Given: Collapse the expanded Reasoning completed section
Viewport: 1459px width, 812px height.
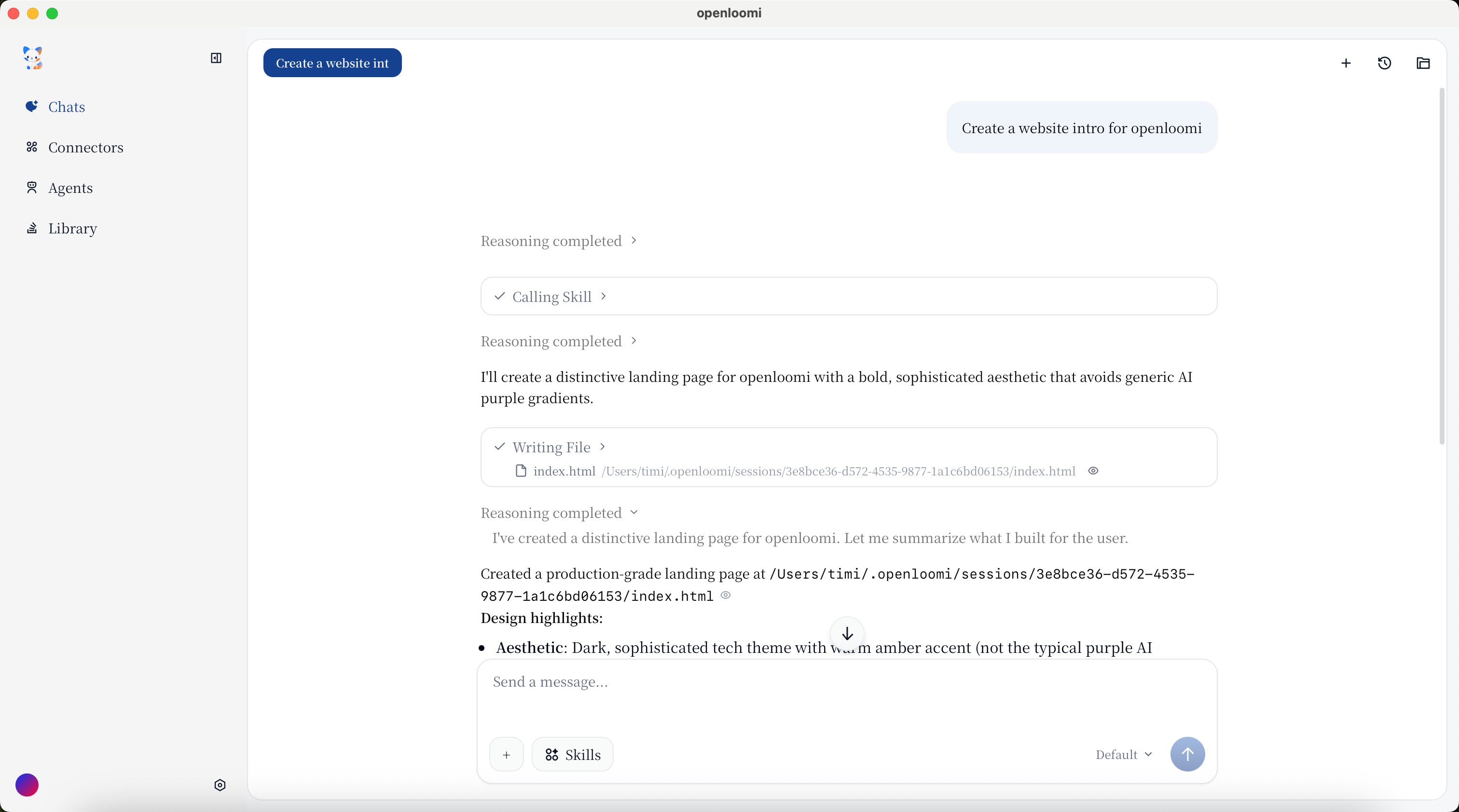Looking at the screenshot, I should [559, 513].
